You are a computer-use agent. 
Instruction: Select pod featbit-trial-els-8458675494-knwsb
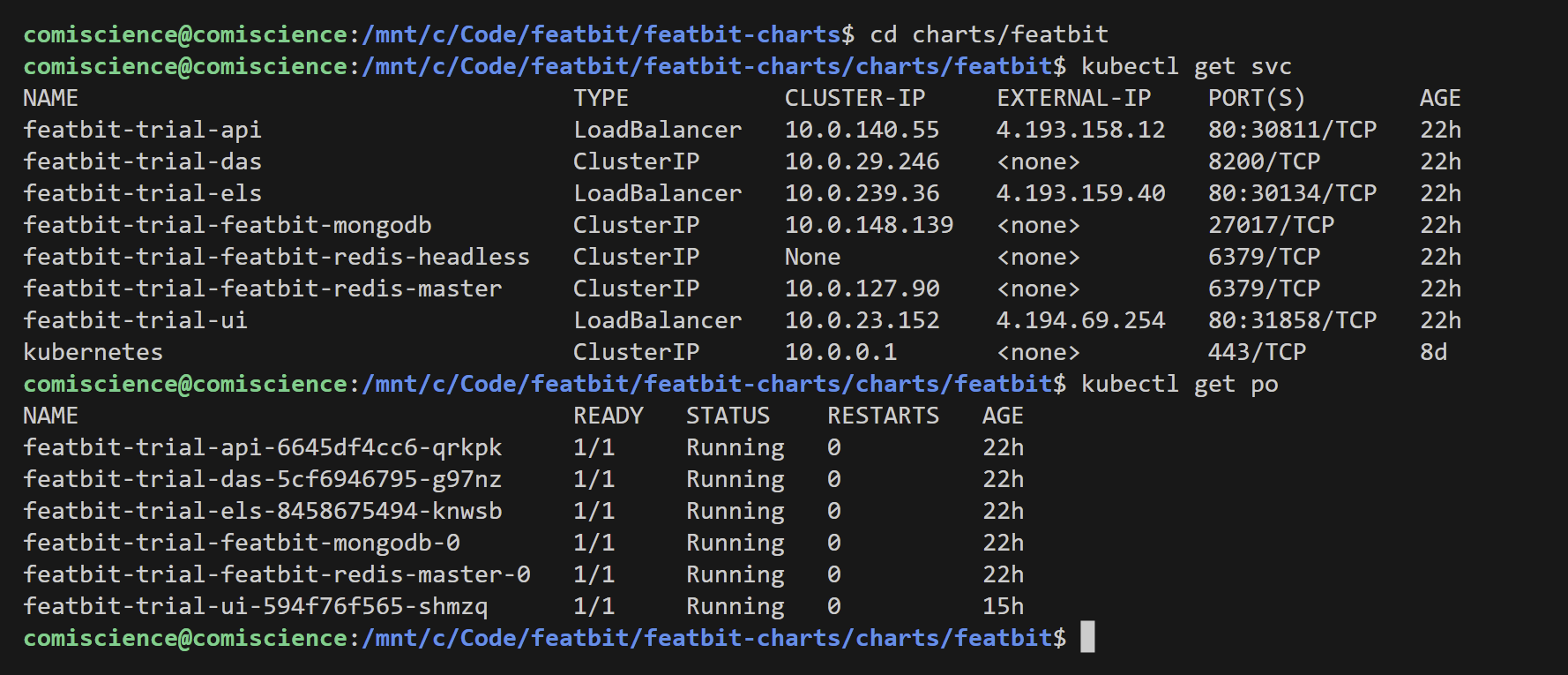pyautogui.click(x=263, y=511)
